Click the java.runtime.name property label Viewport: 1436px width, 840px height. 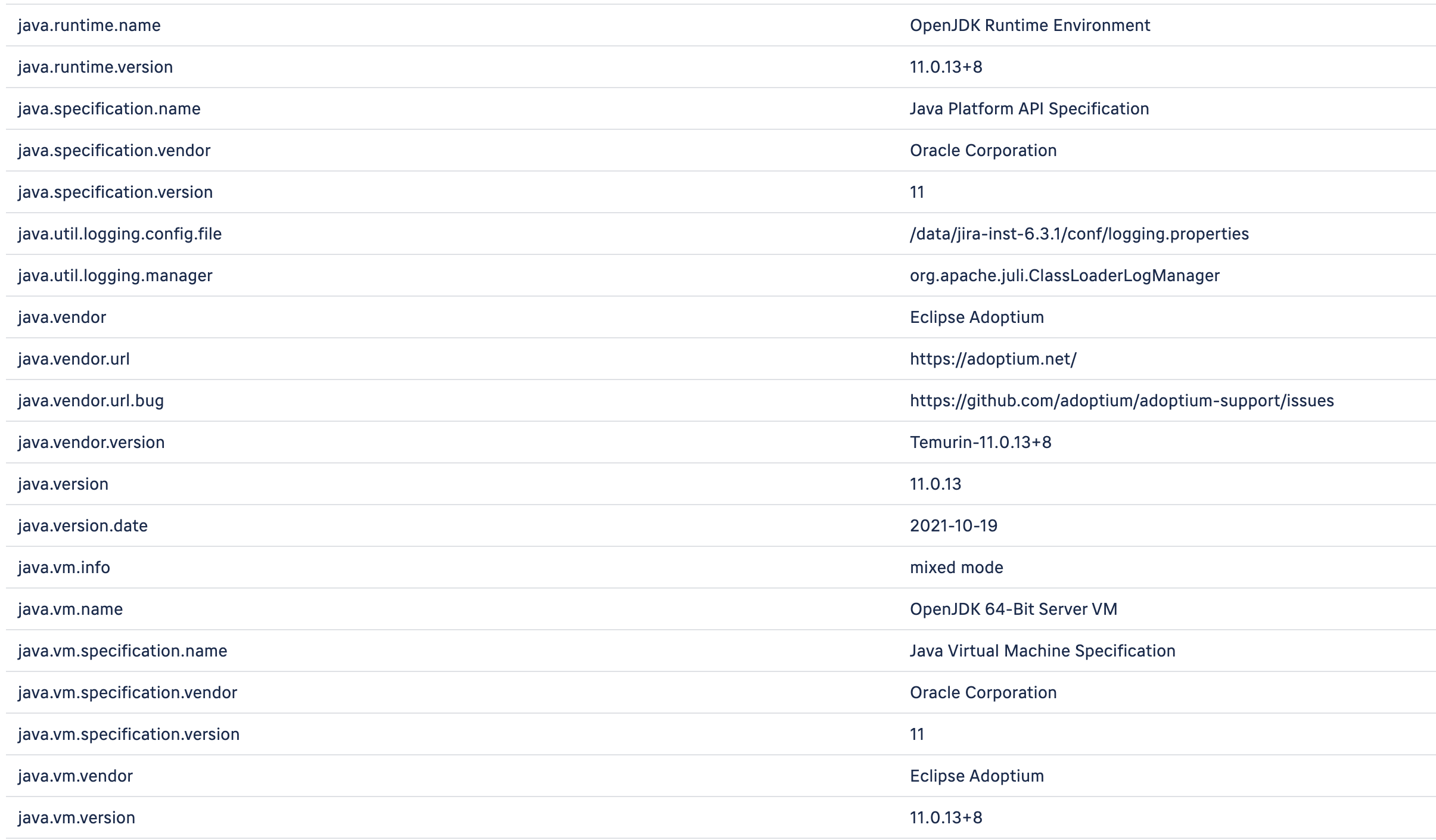89,26
